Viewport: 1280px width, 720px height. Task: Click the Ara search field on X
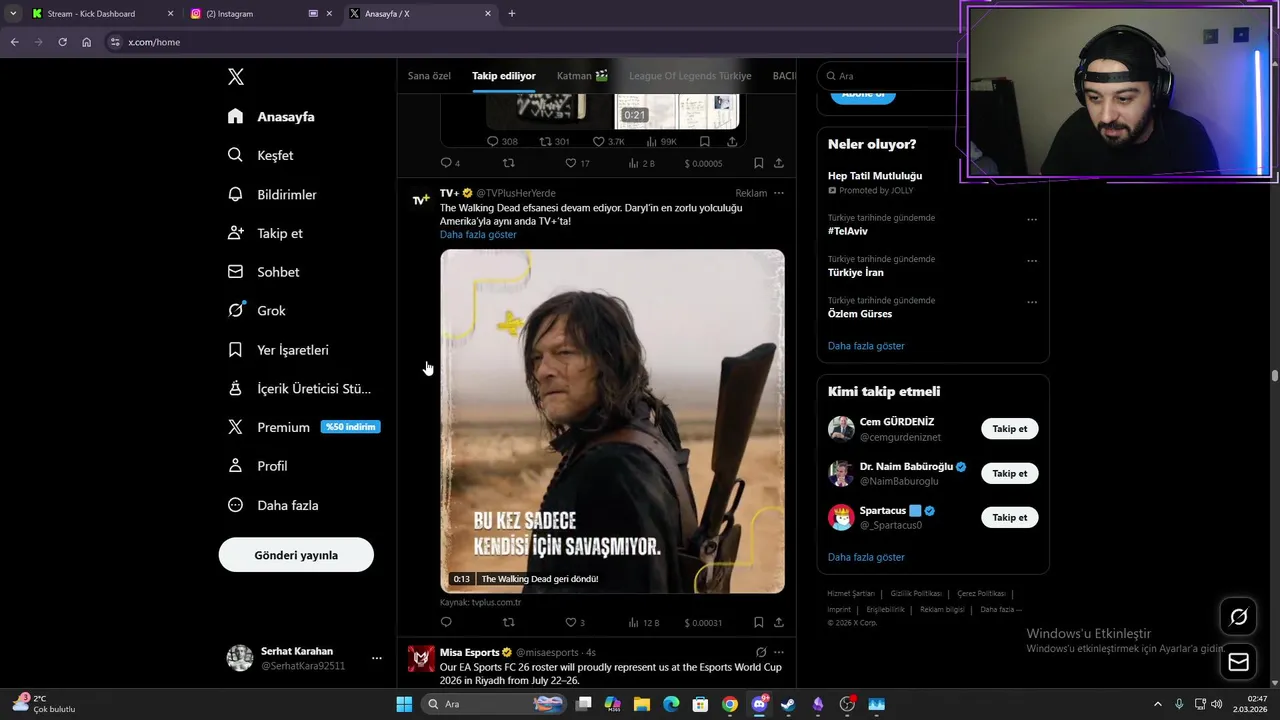[890, 76]
